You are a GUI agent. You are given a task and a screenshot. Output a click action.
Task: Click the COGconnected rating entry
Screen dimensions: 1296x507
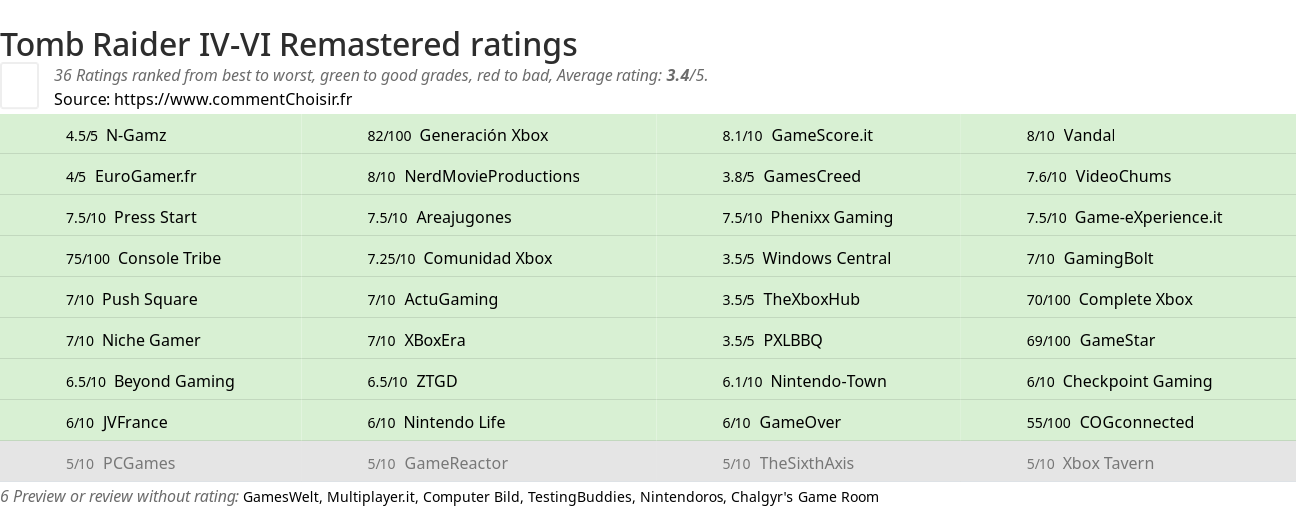(x=1136, y=422)
